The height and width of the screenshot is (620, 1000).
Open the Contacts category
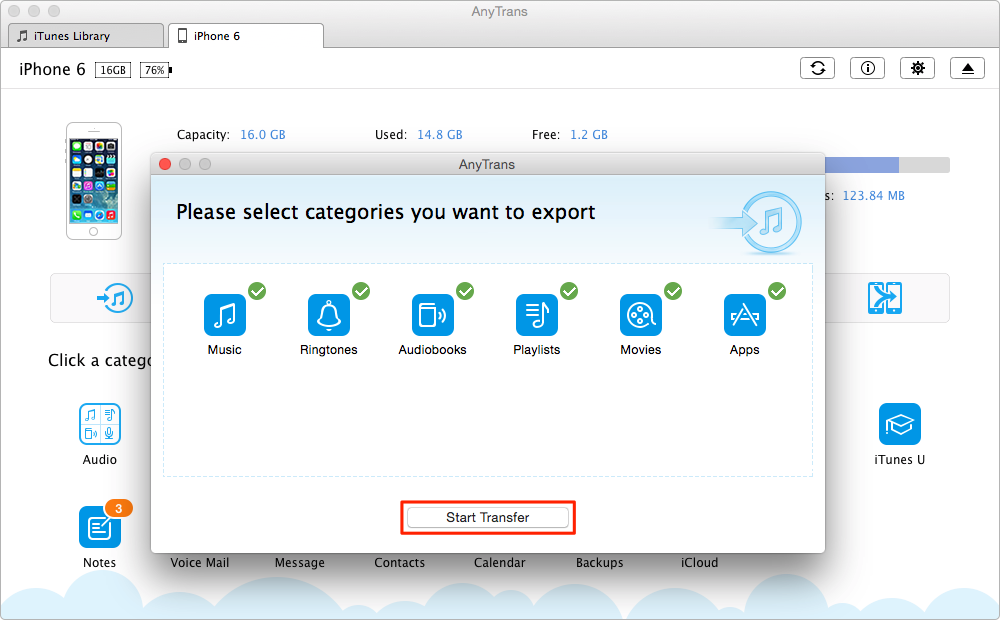coord(399,563)
